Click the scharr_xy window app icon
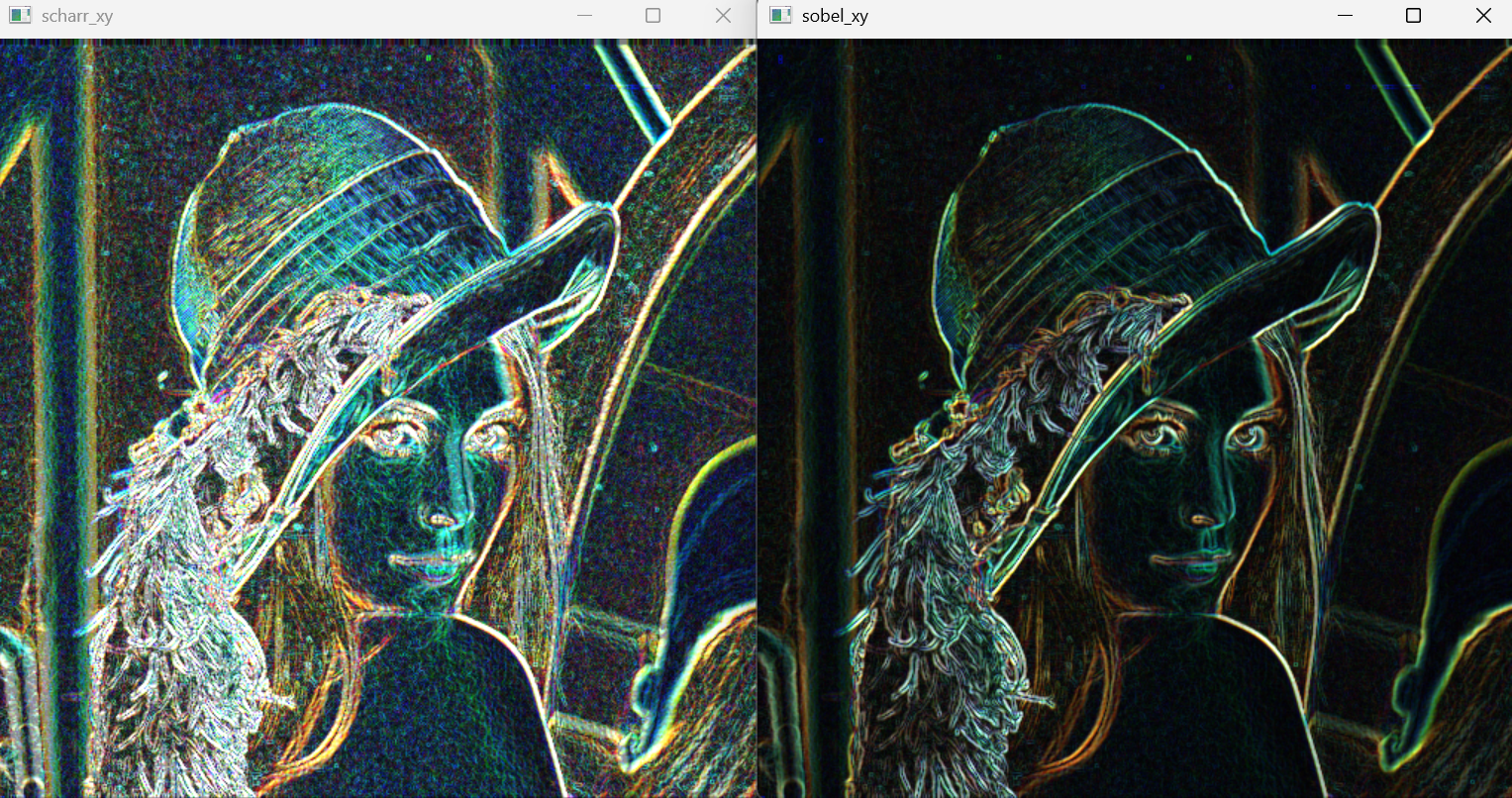 point(20,16)
